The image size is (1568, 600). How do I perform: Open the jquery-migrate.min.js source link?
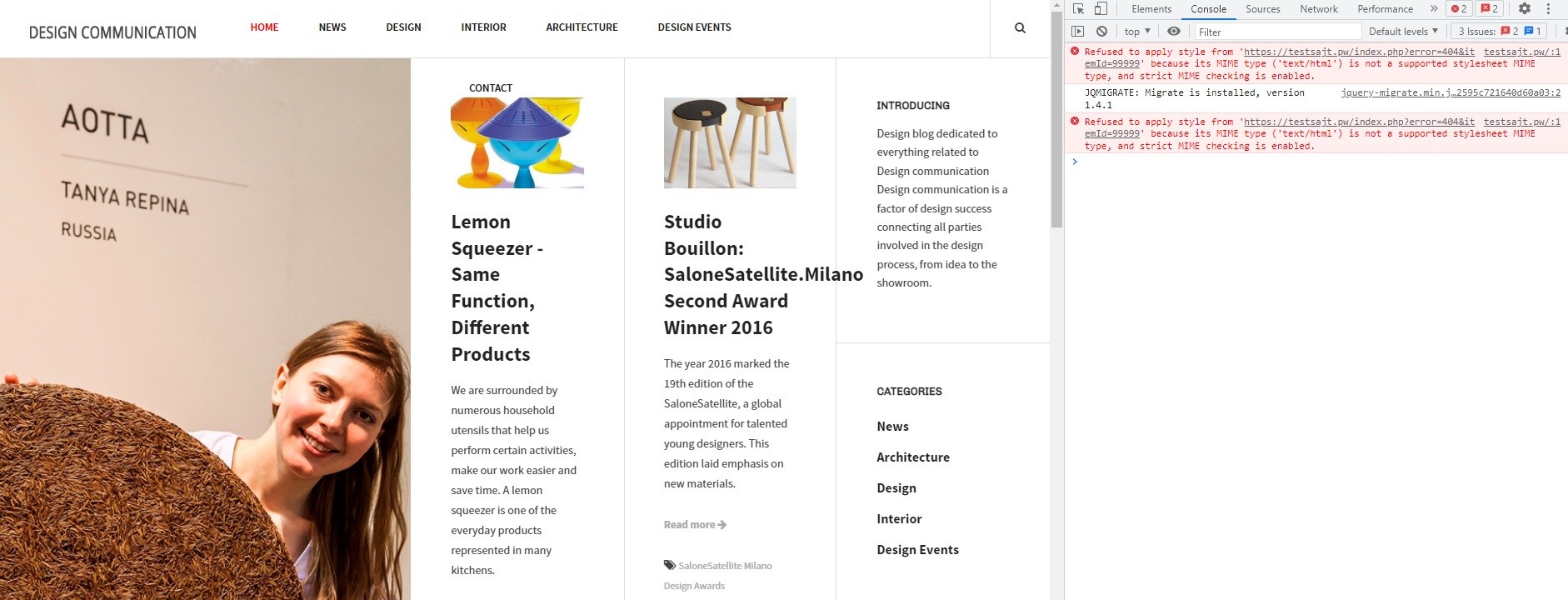click(1450, 93)
